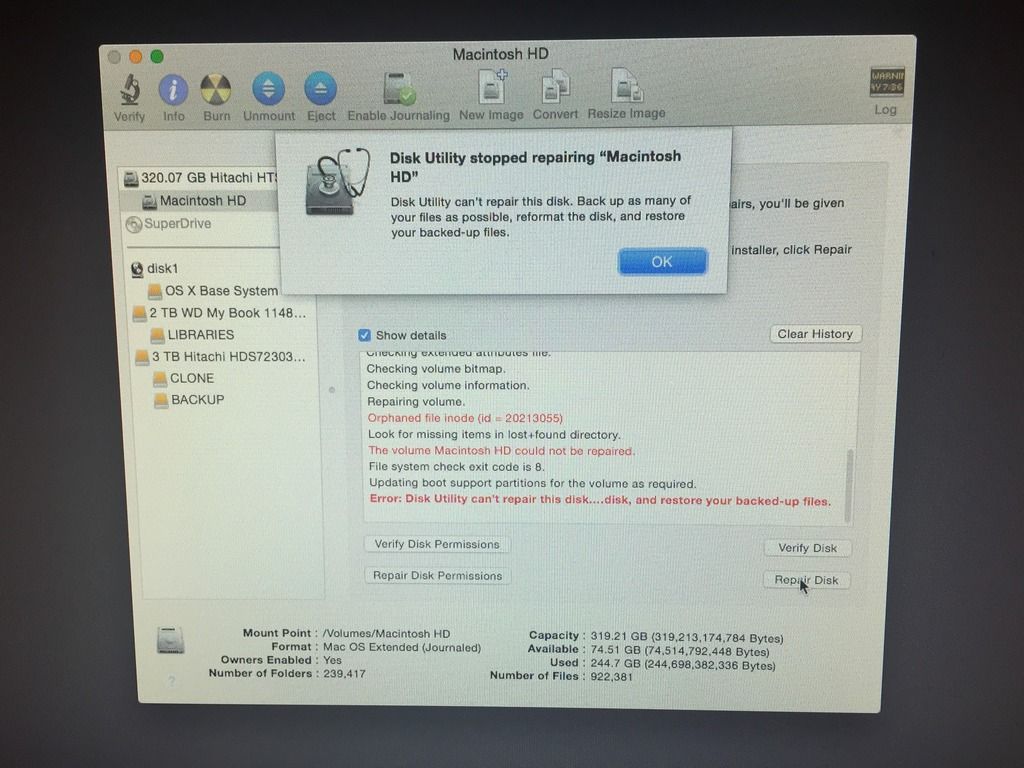Click the Available value 74.51 GB
This screenshot has width=1024, height=768.
point(680,651)
